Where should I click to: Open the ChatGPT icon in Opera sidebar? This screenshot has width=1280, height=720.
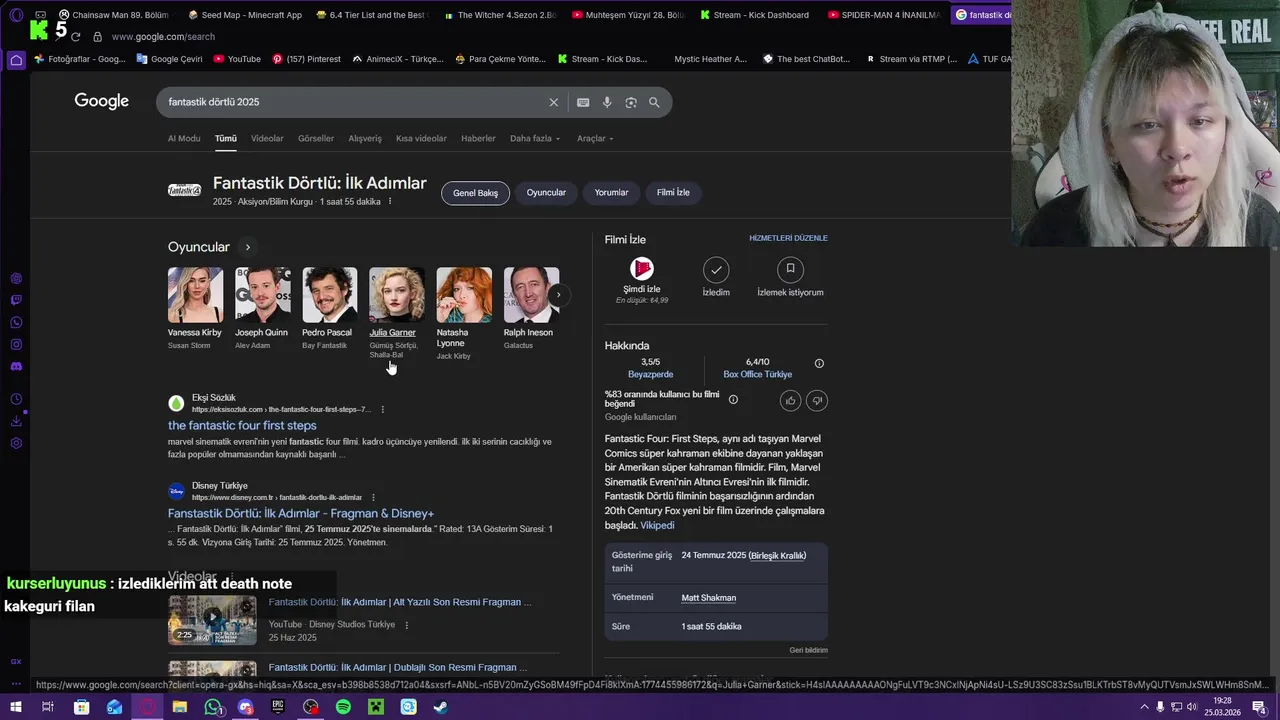(16, 278)
